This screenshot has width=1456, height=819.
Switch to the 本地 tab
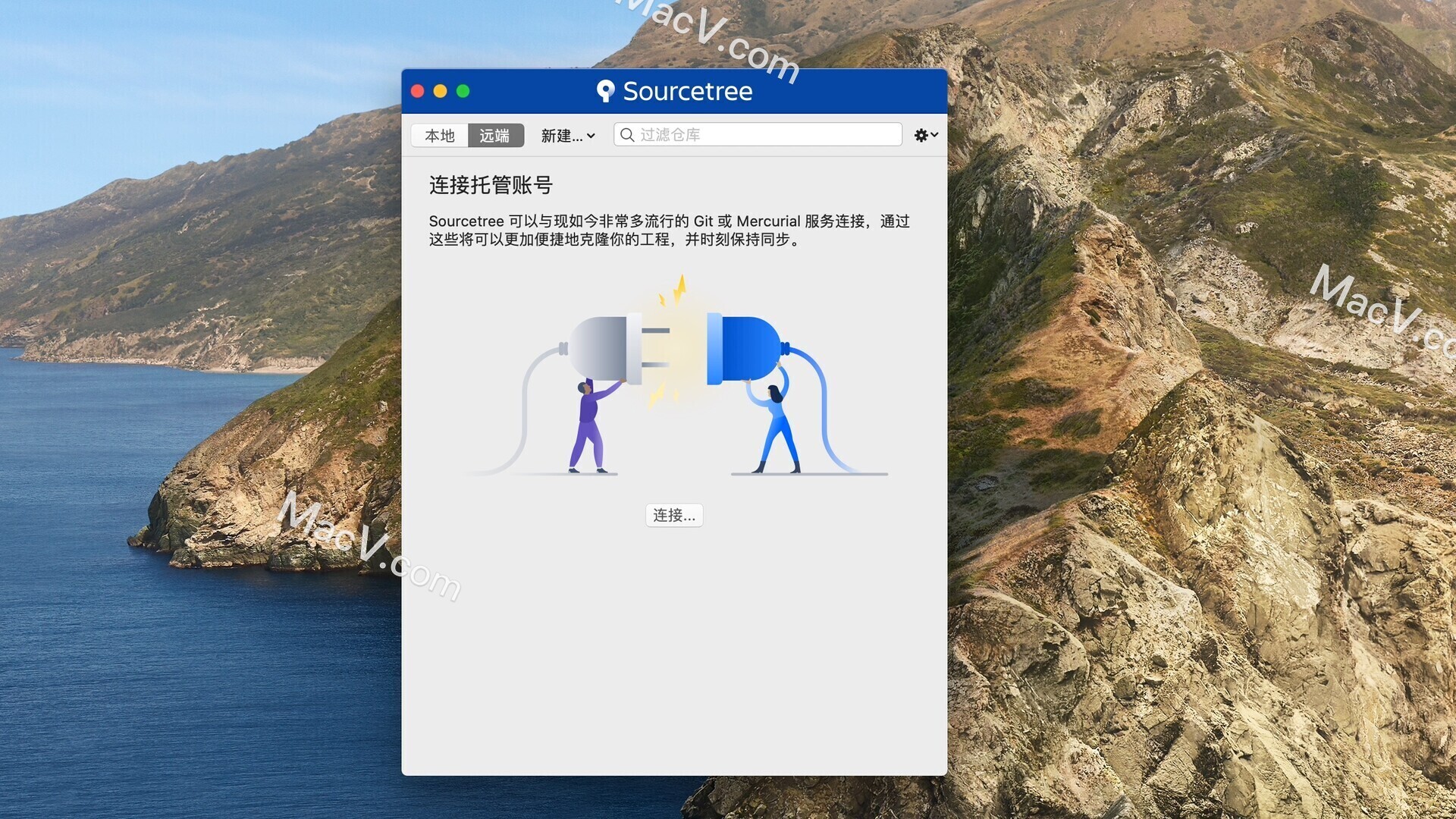tap(440, 135)
